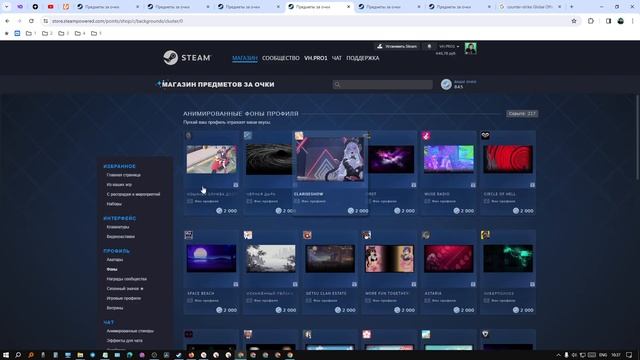Bookmark this page with the star icon
The width and height of the screenshot is (640, 360).
coord(574,21)
